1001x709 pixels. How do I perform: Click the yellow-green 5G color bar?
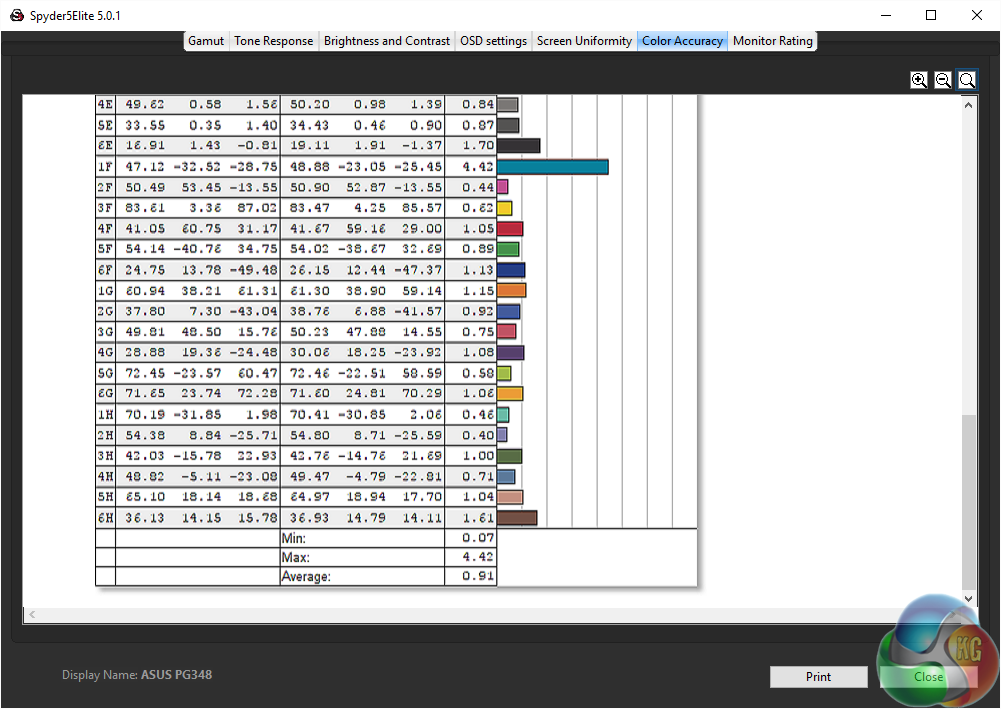pos(504,373)
